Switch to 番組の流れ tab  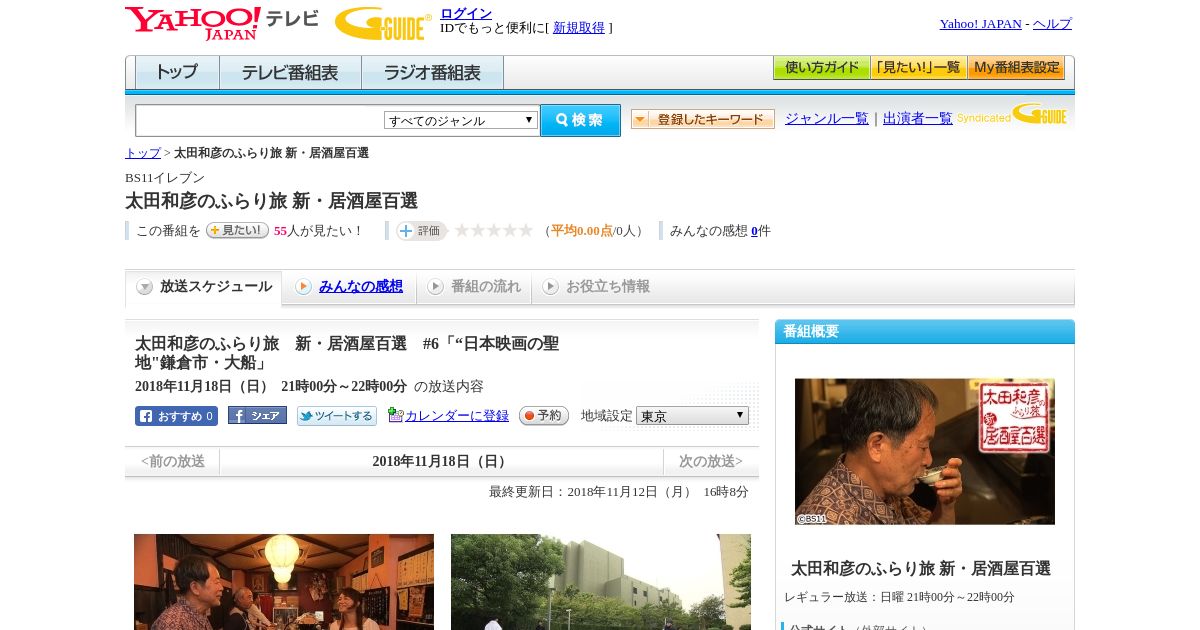pyautogui.click(x=474, y=288)
